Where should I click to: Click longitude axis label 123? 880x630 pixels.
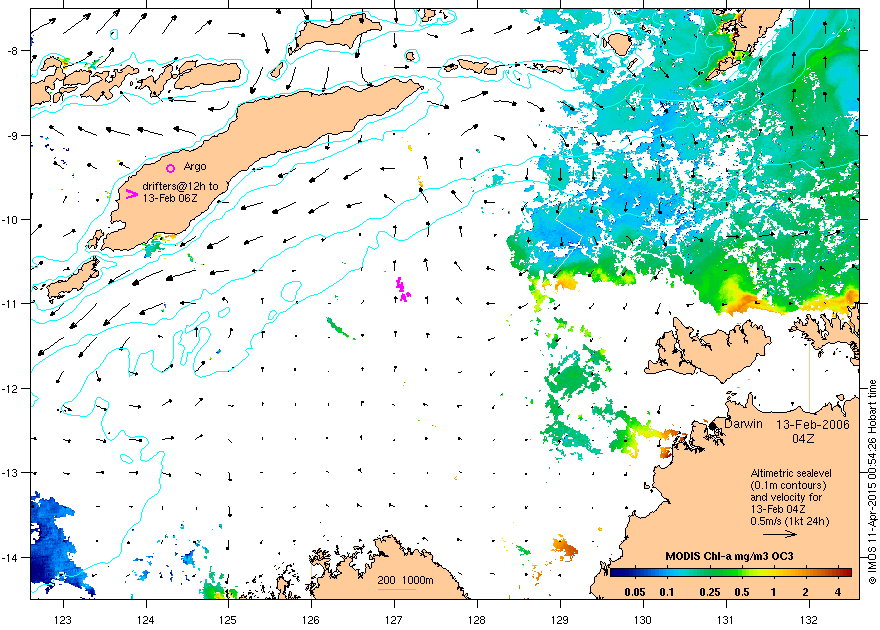[63, 620]
